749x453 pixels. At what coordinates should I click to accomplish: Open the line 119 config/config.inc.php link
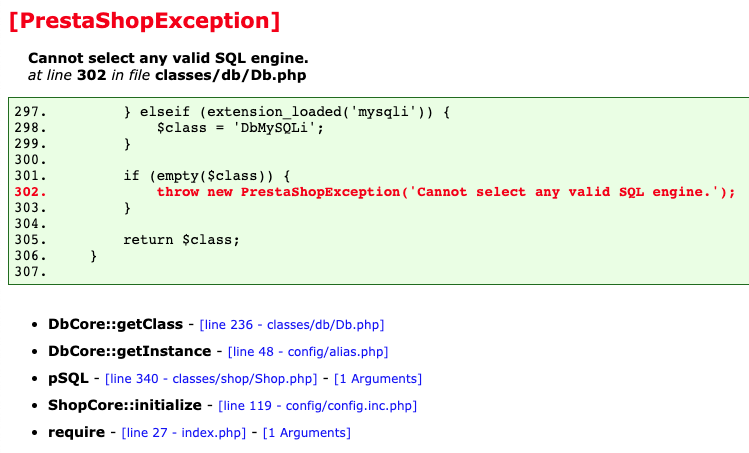pyautogui.click(x=318, y=406)
